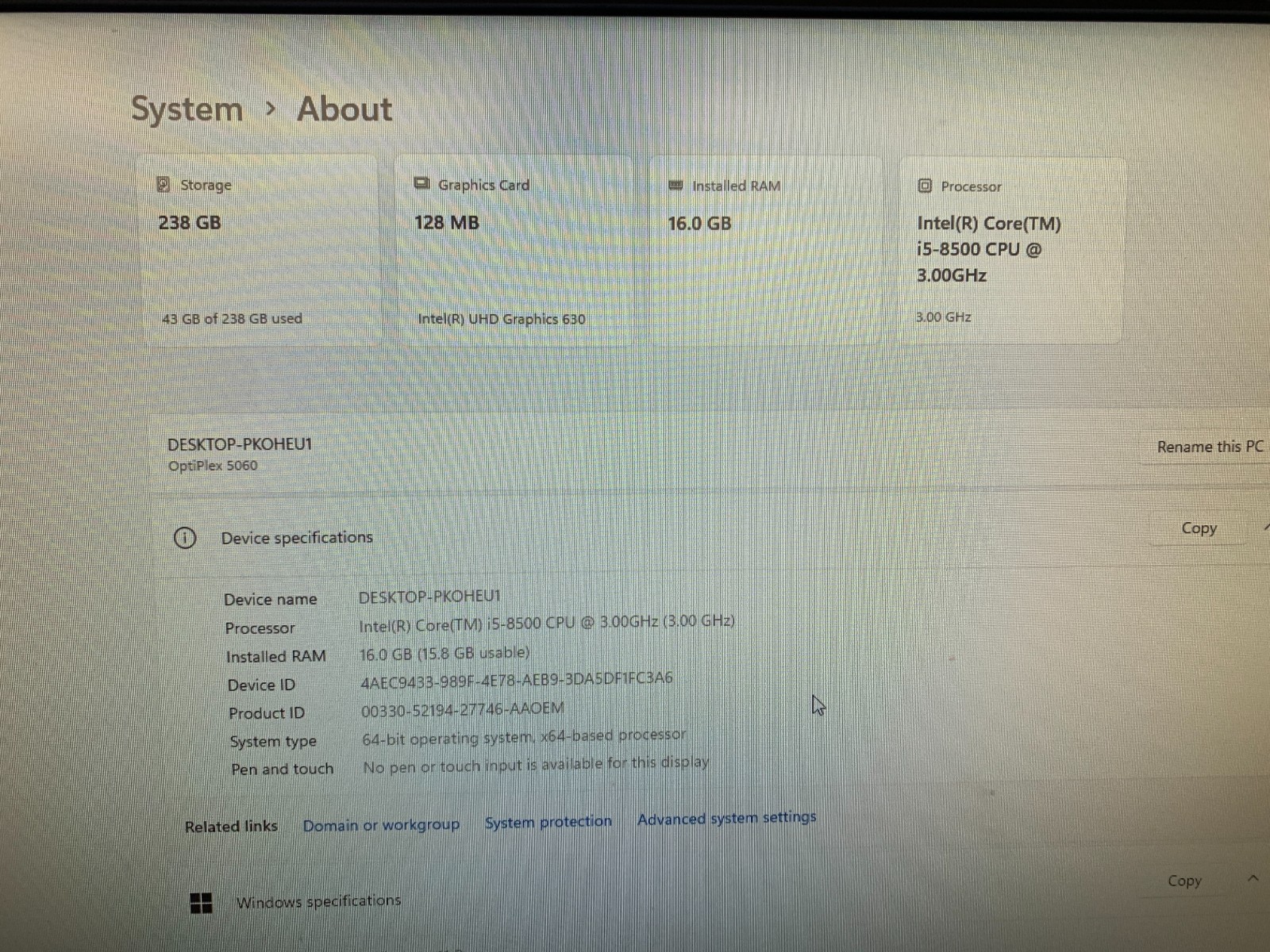Select the Device ID value 4AEC9433
This screenshot has width=1270, height=952.
(517, 679)
